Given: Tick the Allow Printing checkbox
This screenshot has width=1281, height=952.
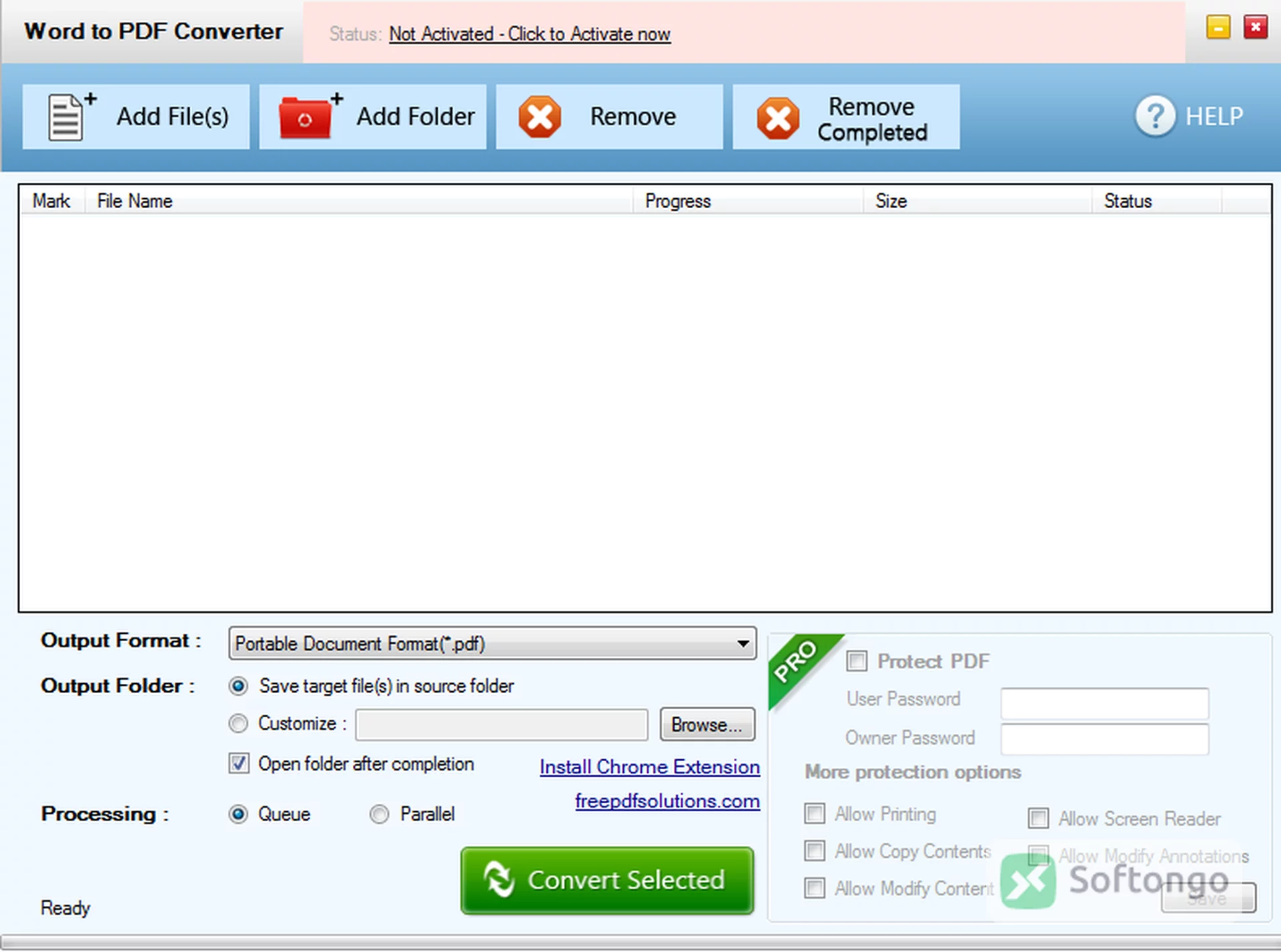Looking at the screenshot, I should pyautogui.click(x=815, y=814).
